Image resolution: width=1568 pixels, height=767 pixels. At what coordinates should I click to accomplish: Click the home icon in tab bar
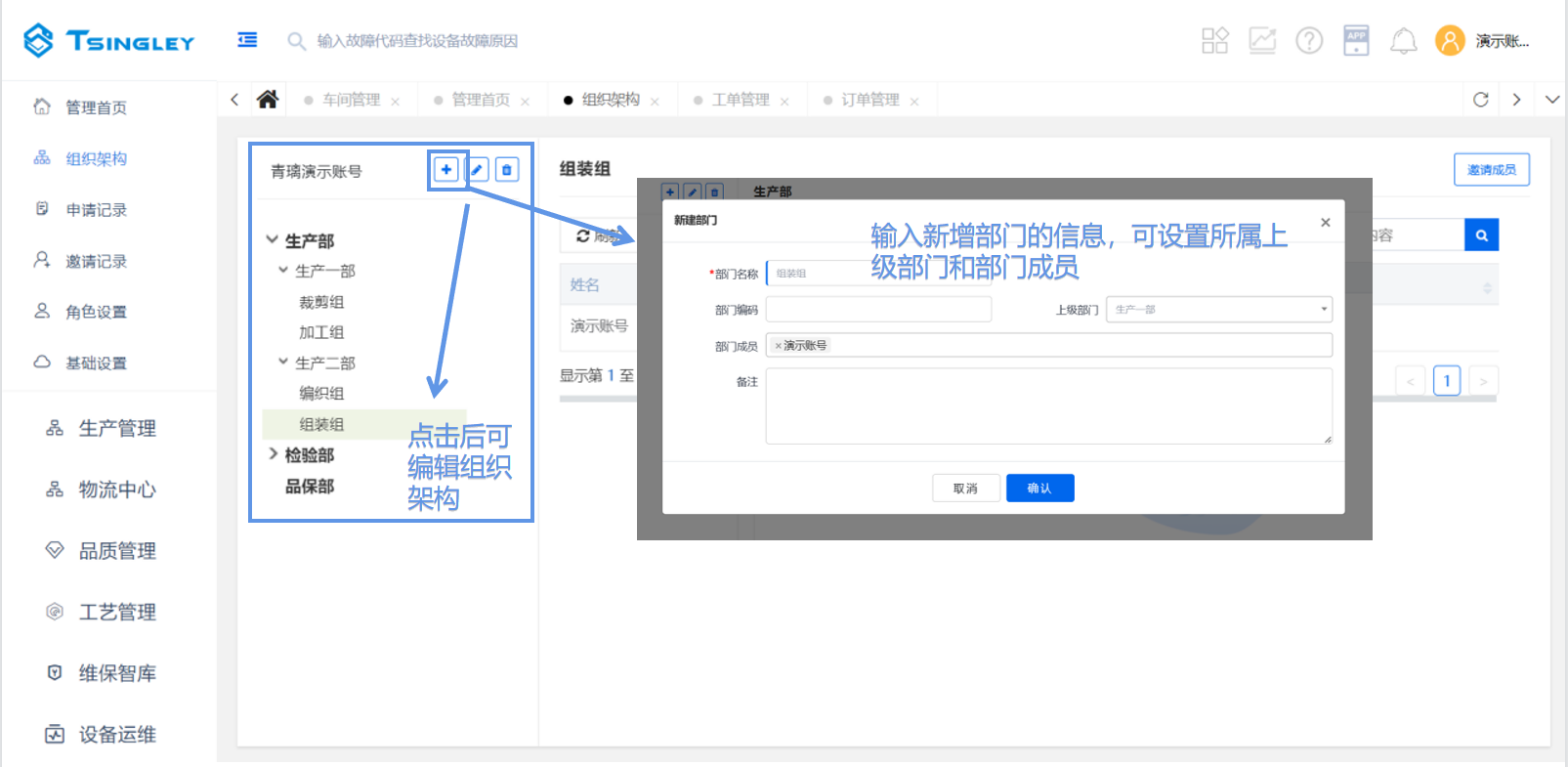267,100
